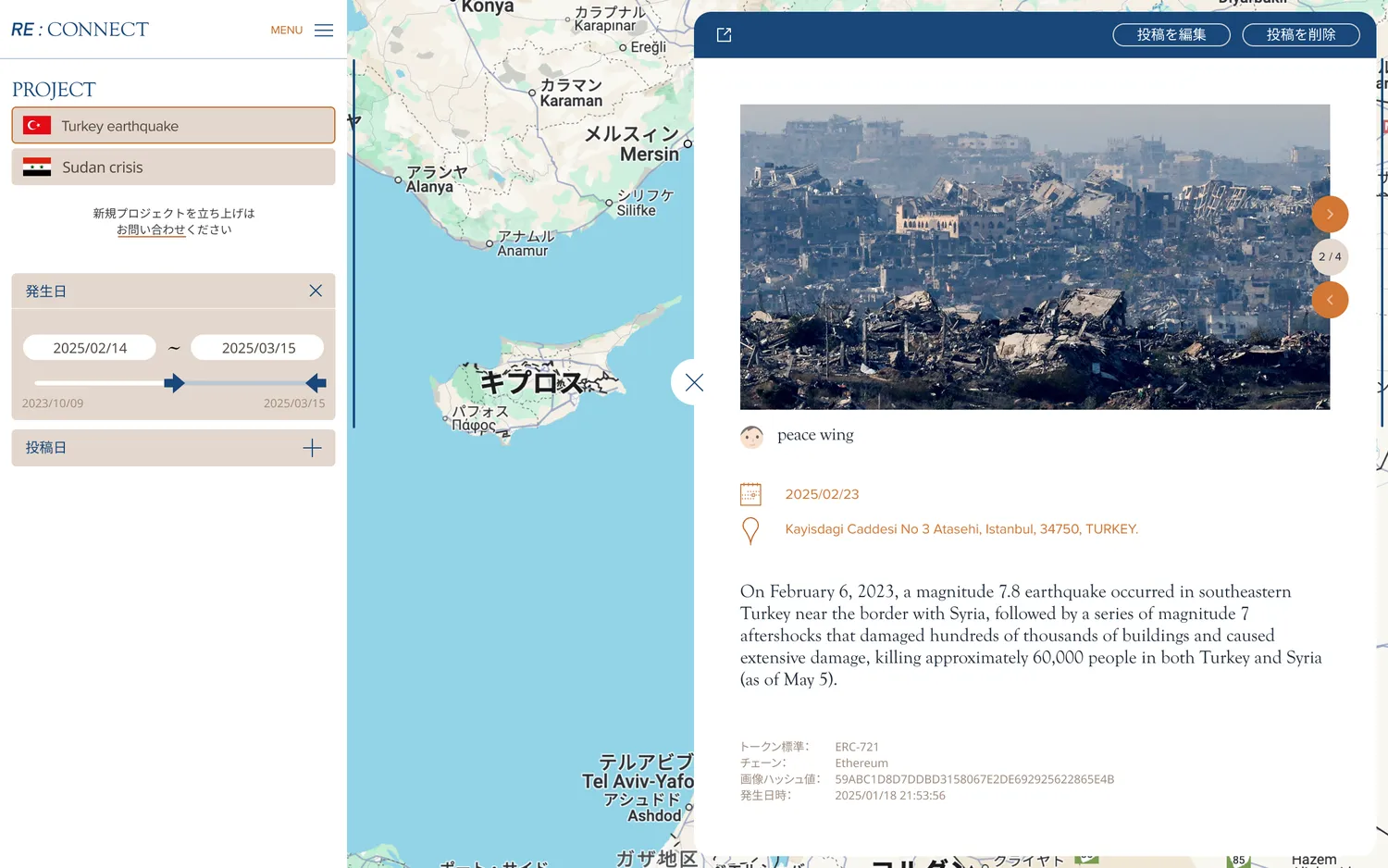Go to previous photo with left arrow

coord(1329,300)
